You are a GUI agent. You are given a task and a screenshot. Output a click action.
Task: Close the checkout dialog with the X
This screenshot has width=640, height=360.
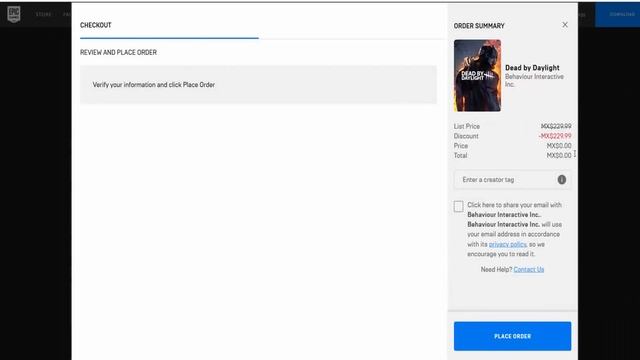click(x=565, y=25)
